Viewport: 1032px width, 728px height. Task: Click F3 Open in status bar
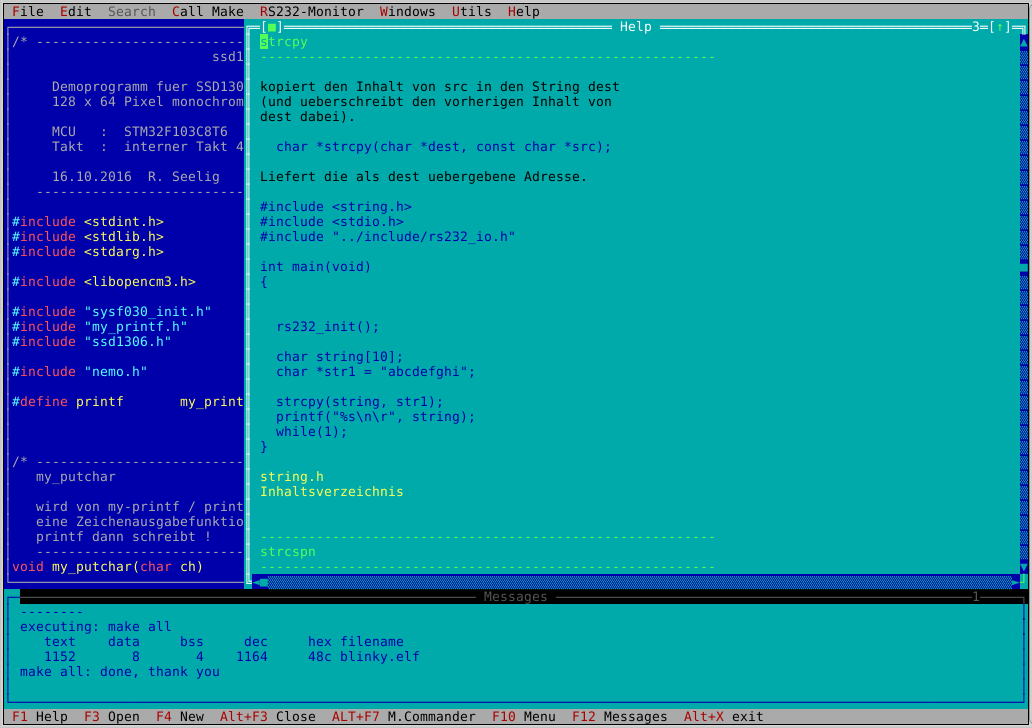[x=112, y=716]
